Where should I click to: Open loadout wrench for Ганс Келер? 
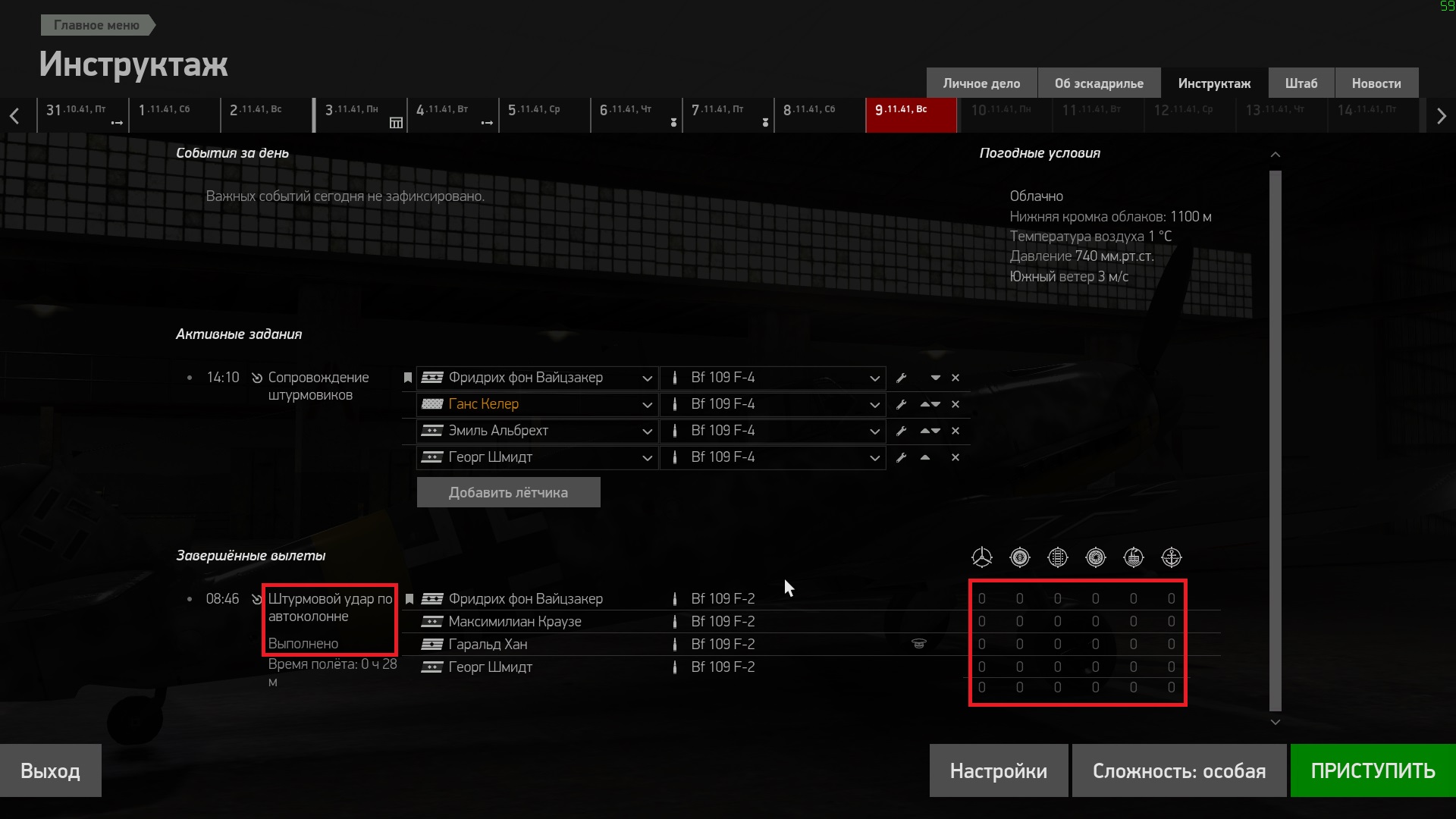(x=901, y=404)
